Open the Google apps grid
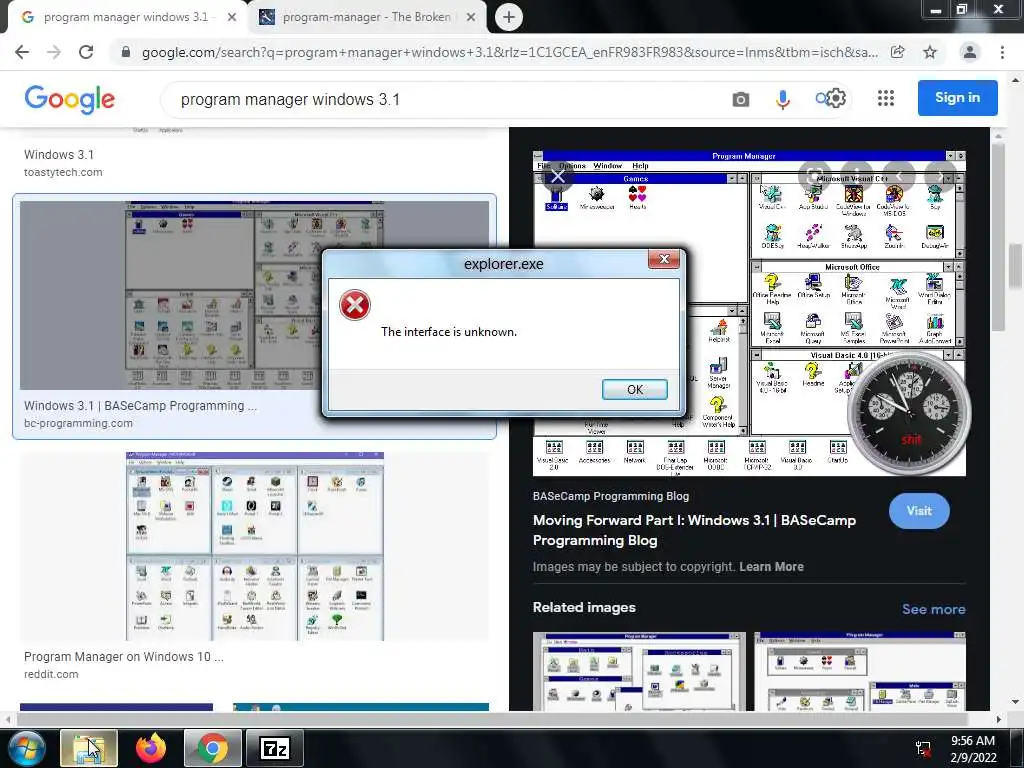 [886, 99]
